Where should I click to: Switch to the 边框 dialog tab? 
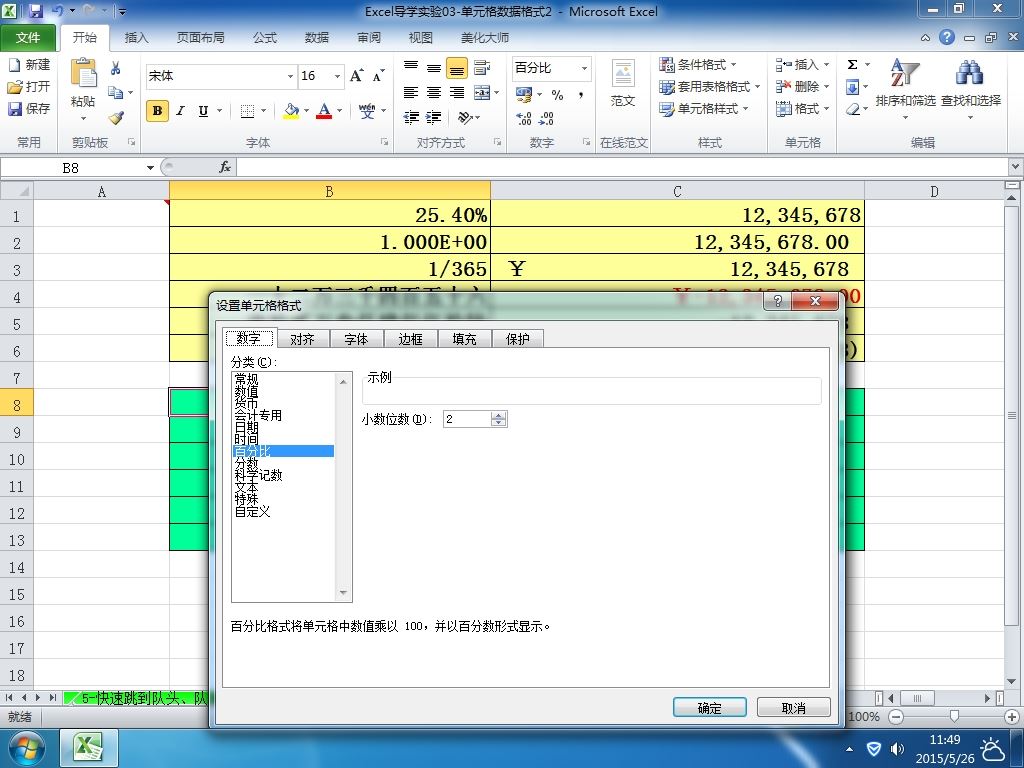(410, 339)
